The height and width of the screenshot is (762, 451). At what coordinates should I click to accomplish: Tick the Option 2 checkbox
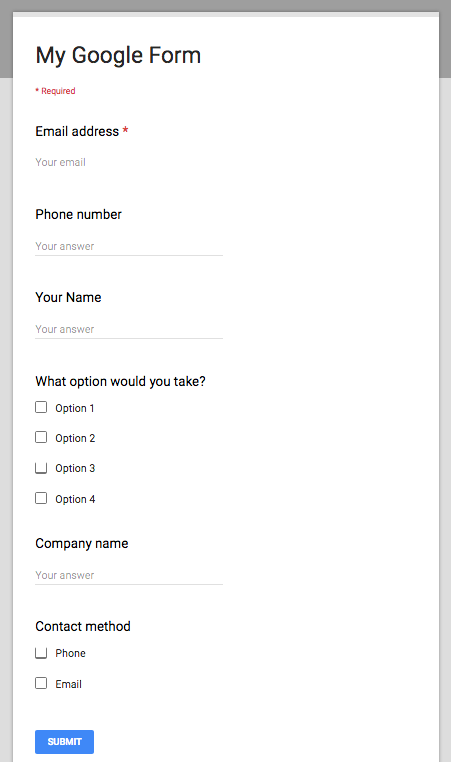pos(41,437)
